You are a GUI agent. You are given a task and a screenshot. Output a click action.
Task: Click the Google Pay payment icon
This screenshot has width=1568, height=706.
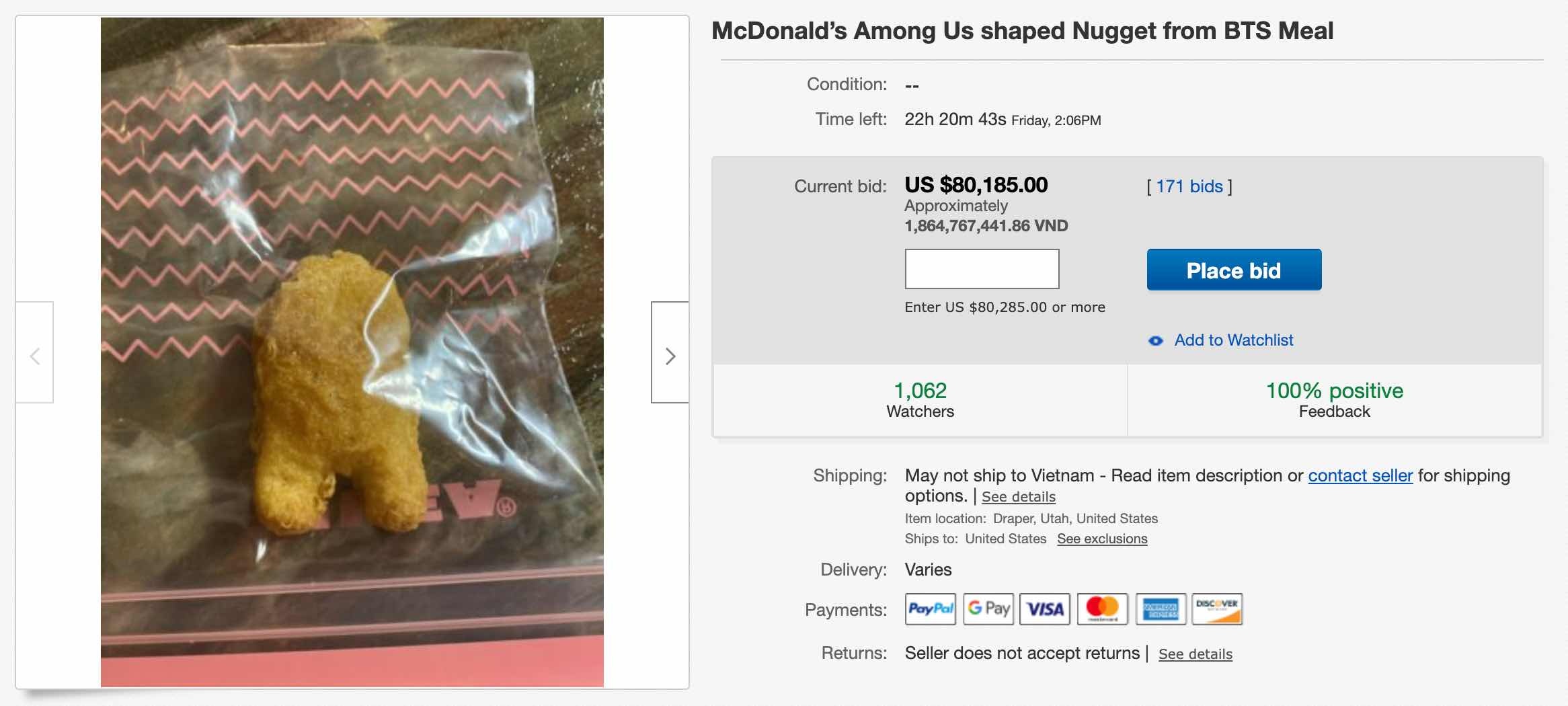tap(988, 609)
